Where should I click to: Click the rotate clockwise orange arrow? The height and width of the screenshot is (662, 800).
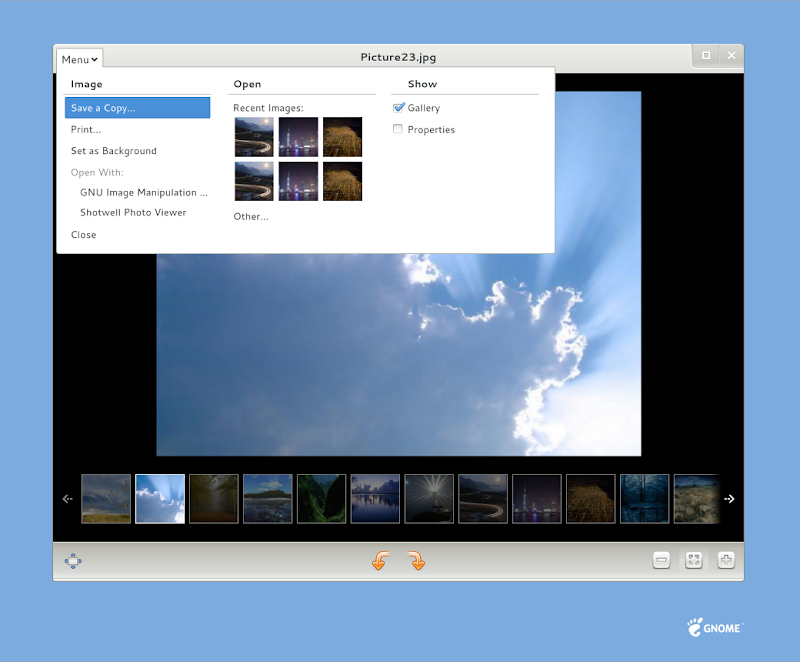(x=417, y=561)
